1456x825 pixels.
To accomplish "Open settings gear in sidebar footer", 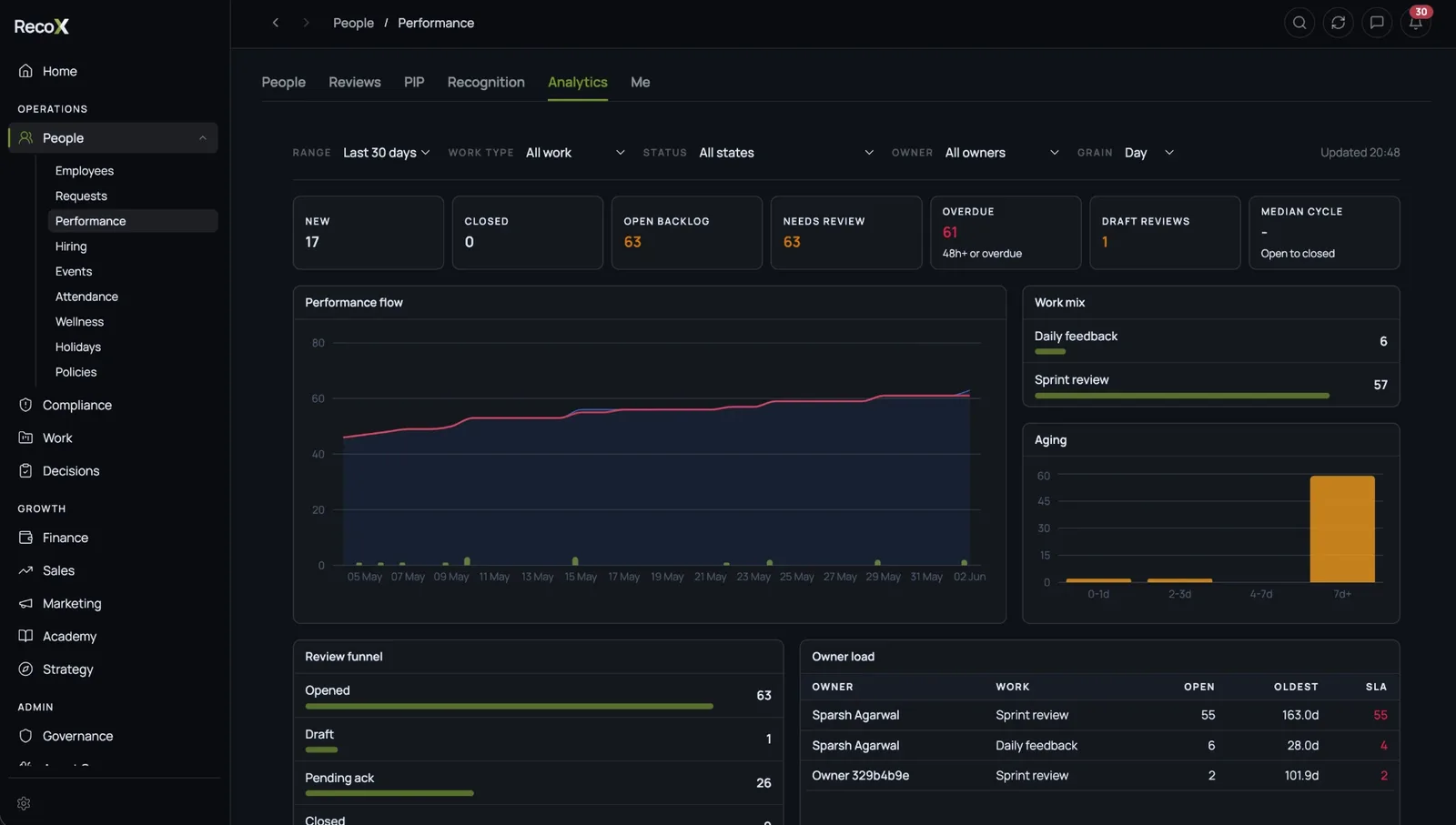I will [x=24, y=803].
